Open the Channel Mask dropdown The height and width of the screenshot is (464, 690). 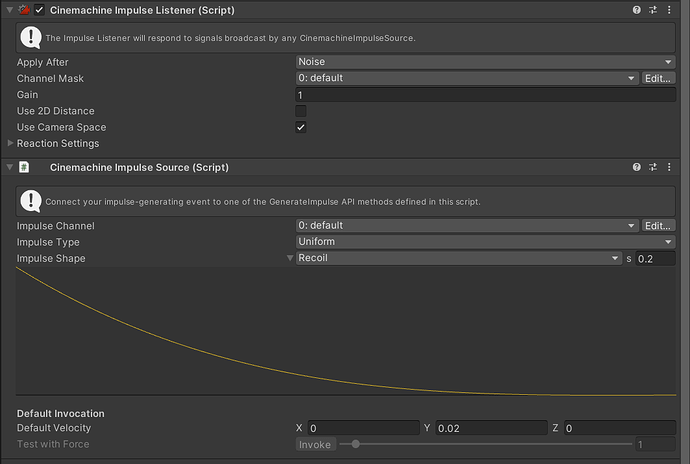coord(466,78)
